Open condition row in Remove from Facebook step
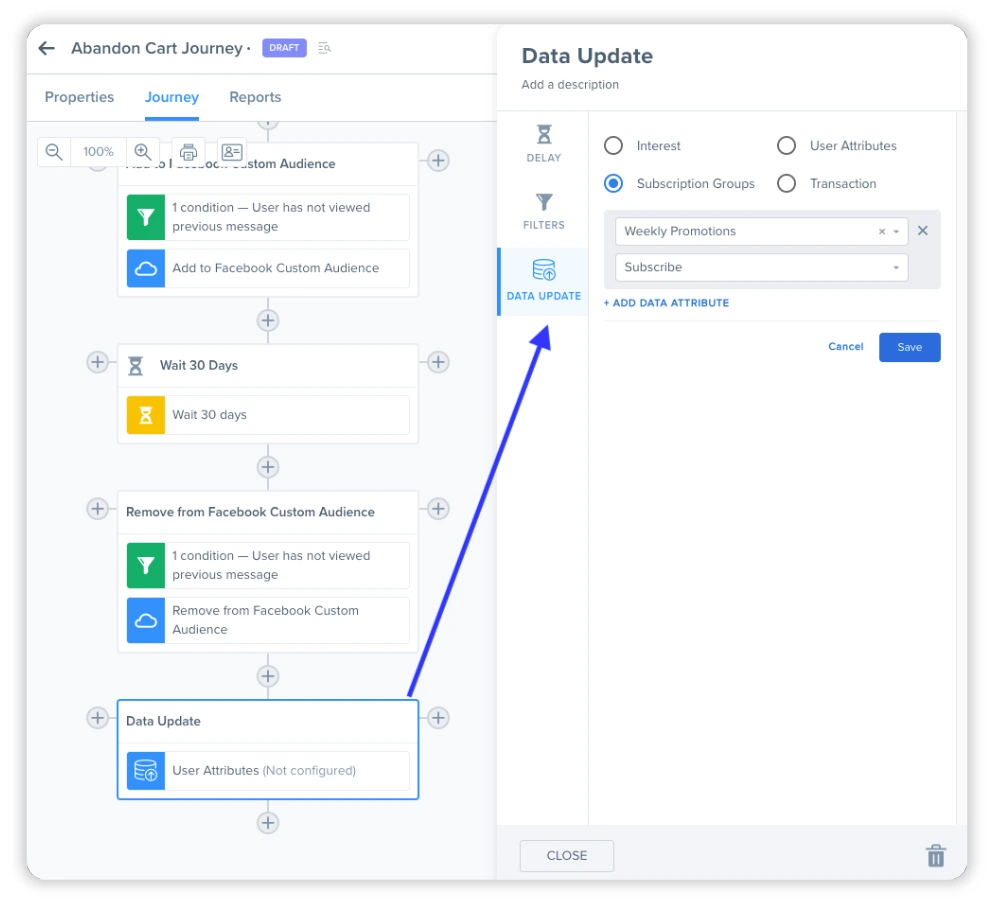 (268, 565)
